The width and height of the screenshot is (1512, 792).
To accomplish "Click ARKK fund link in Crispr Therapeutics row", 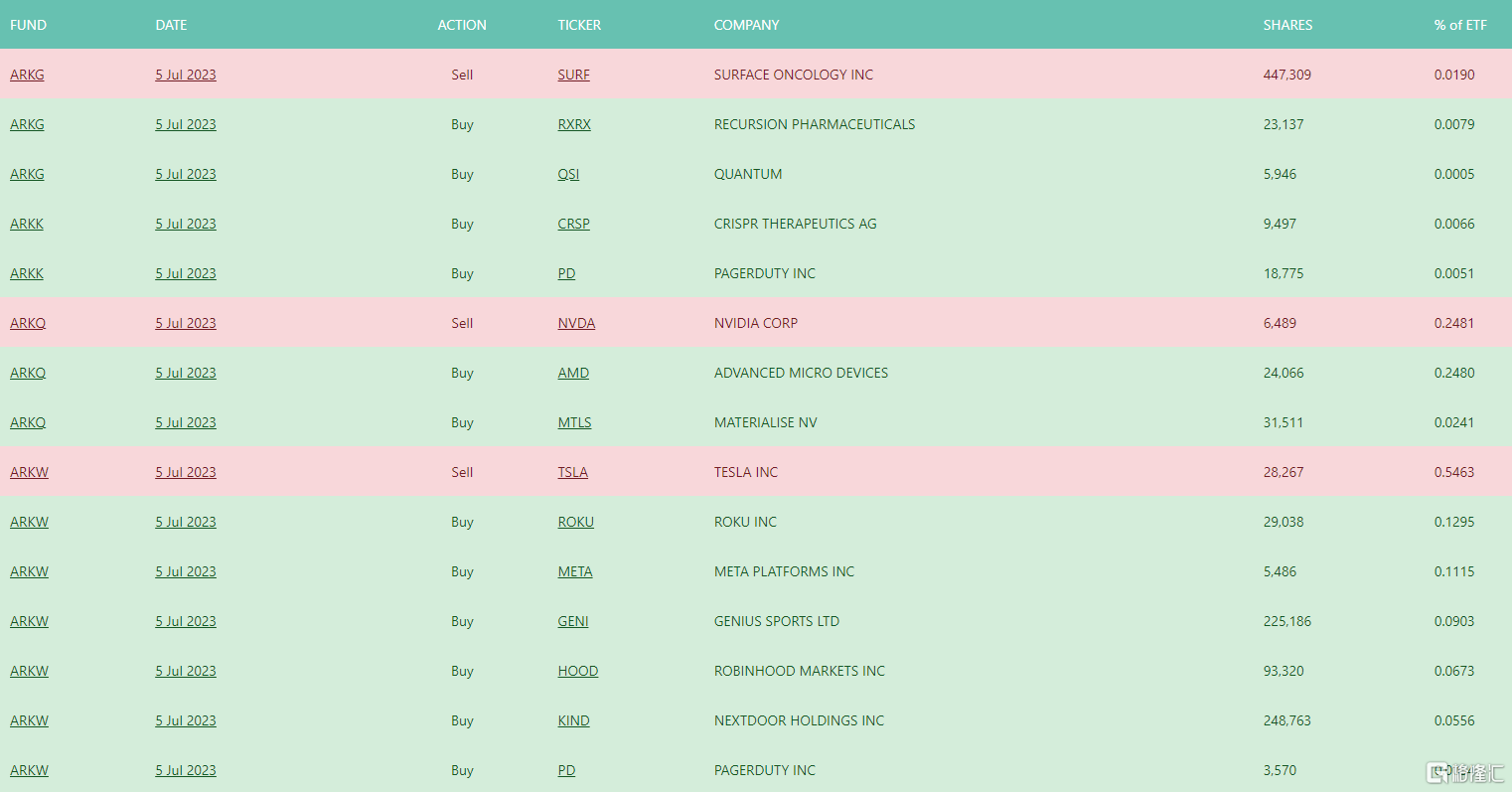I will 27,224.
